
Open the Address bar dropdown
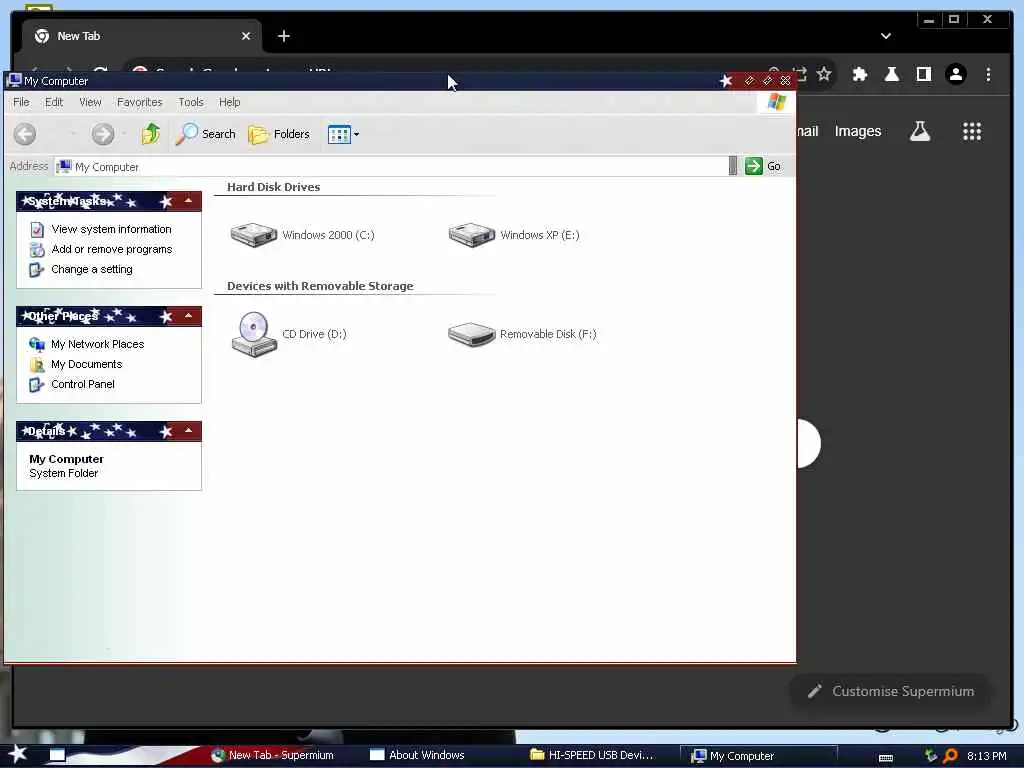point(733,166)
